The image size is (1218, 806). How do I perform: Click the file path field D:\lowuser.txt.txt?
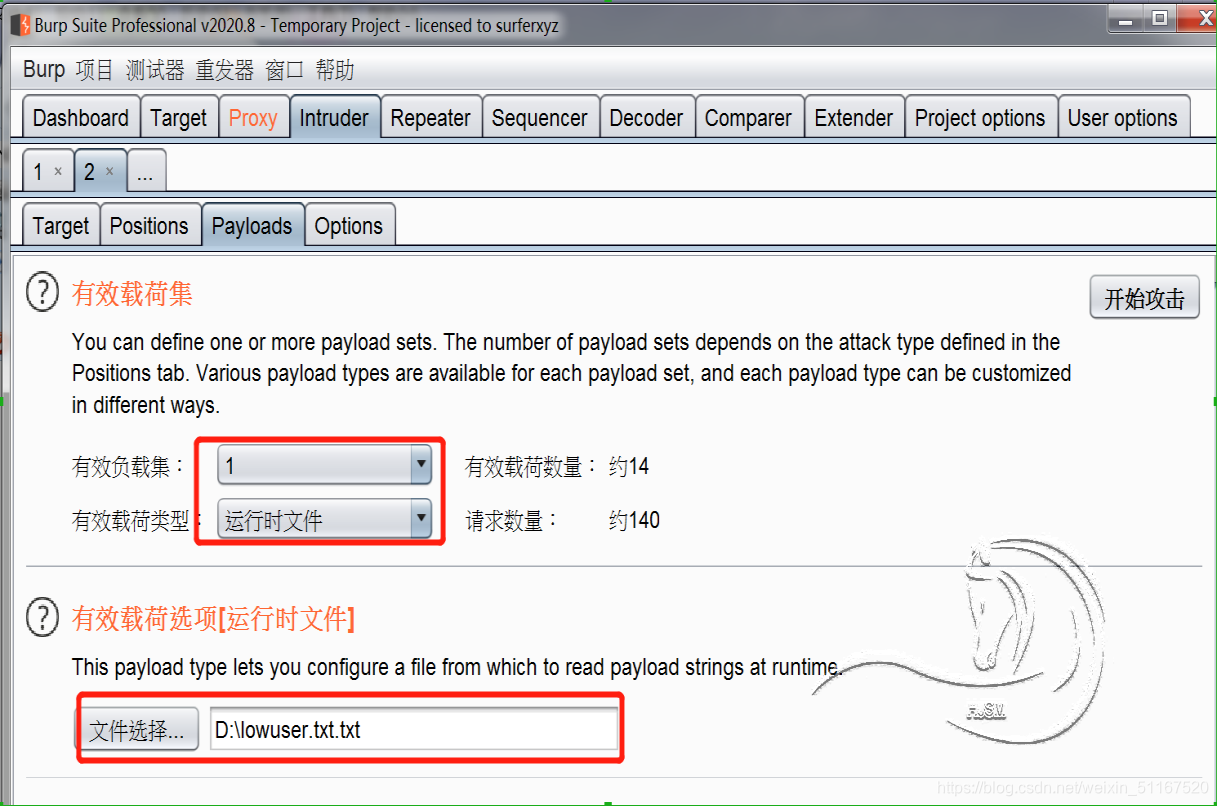click(x=414, y=730)
